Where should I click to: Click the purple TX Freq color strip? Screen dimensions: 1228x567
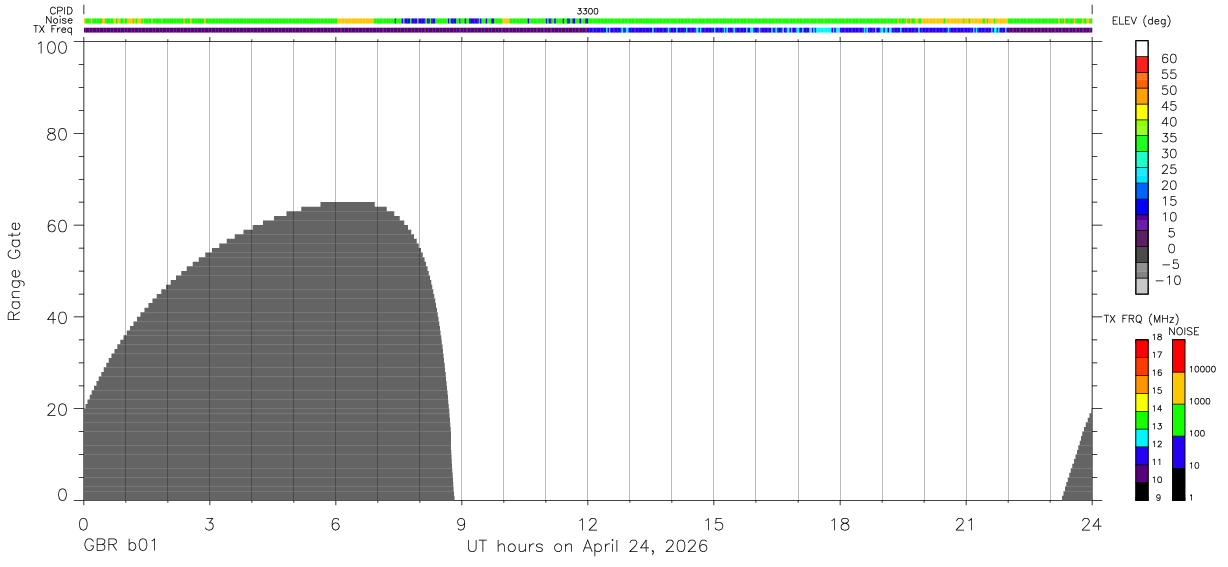click(x=587, y=30)
